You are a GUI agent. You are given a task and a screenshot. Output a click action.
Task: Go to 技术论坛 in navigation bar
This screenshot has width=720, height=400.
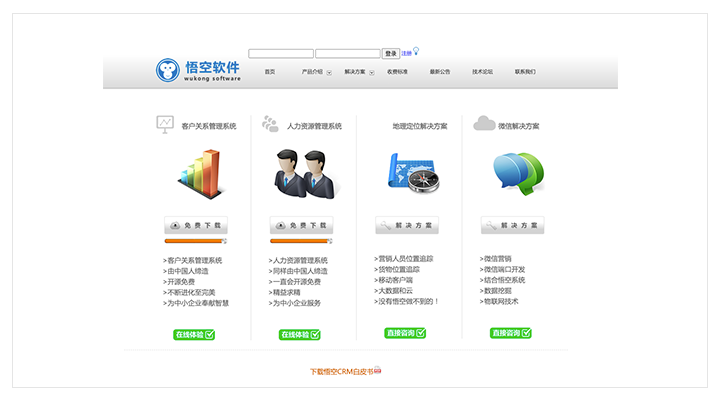[483, 72]
